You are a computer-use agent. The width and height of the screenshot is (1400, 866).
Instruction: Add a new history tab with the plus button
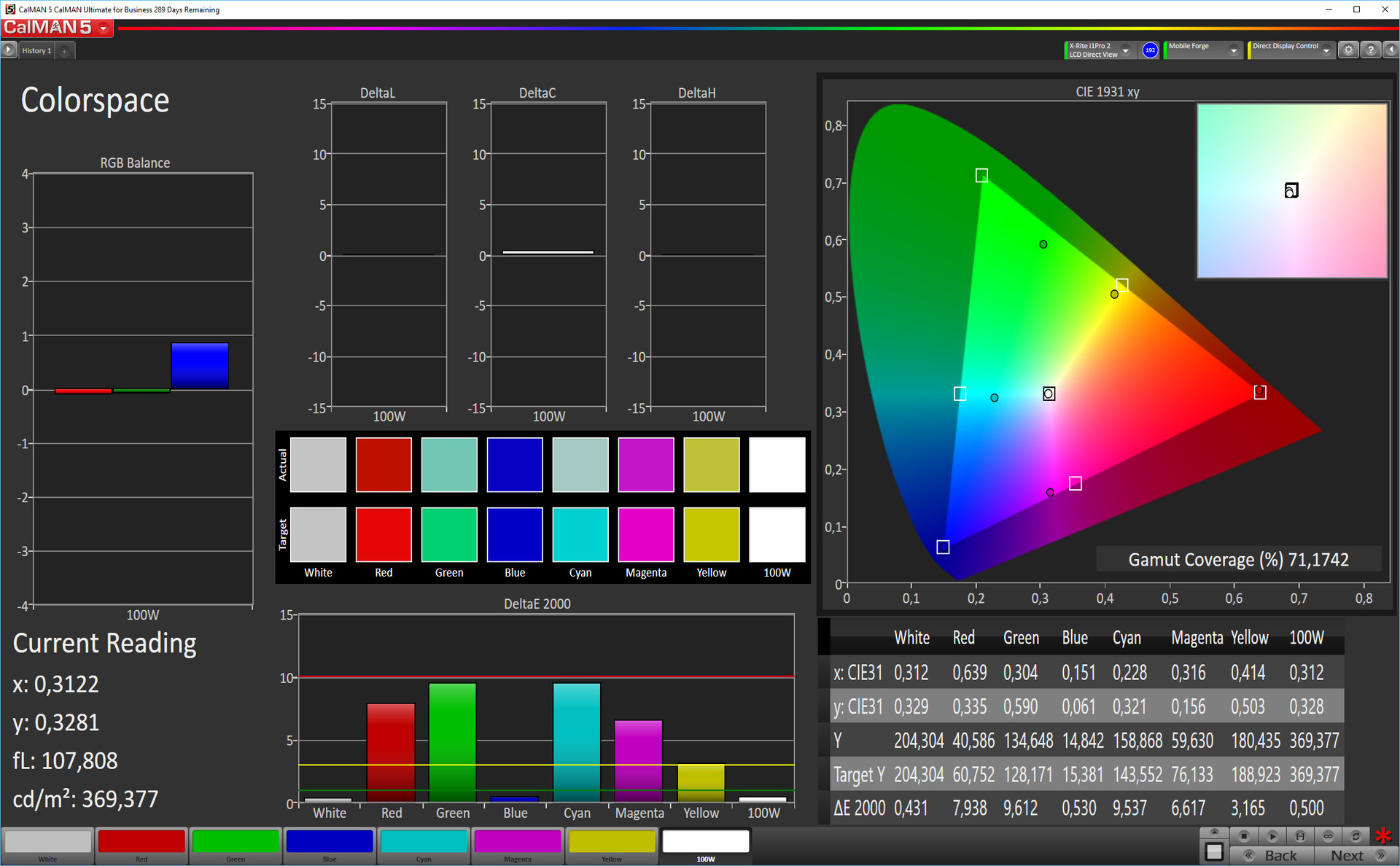tap(64, 51)
